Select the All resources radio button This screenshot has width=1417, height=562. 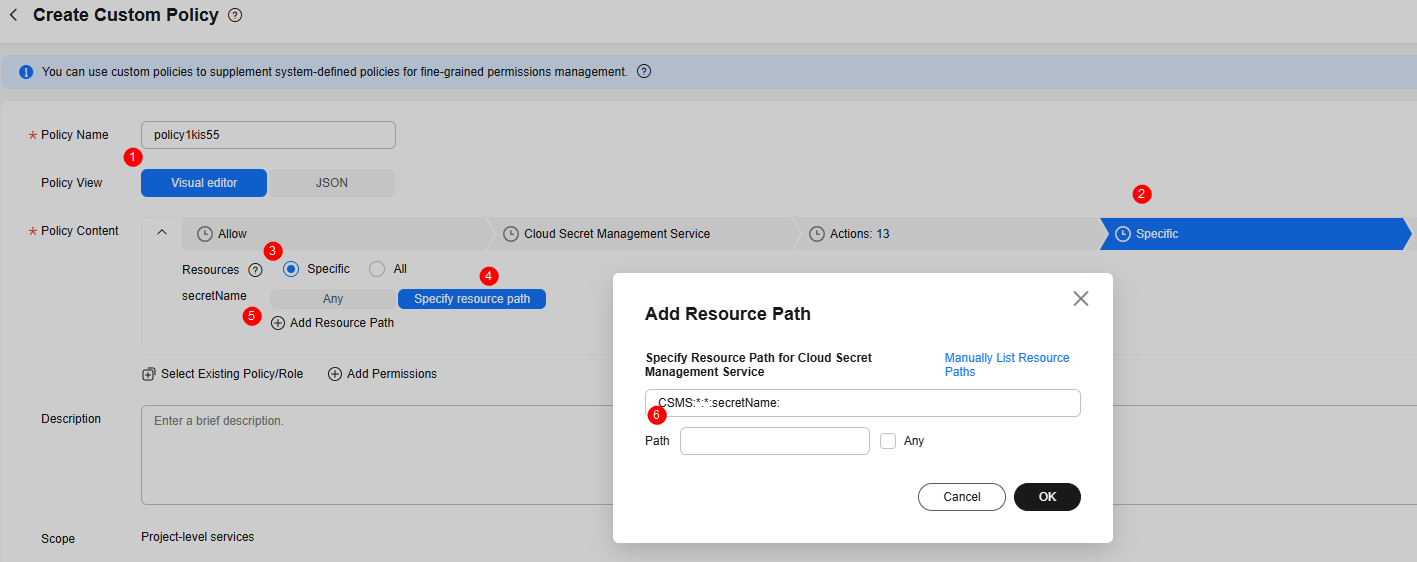[x=377, y=269]
